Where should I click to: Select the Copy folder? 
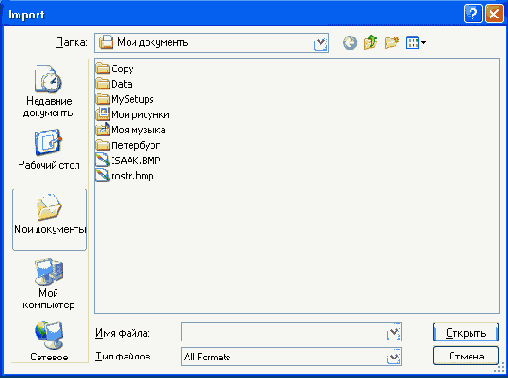coord(114,69)
